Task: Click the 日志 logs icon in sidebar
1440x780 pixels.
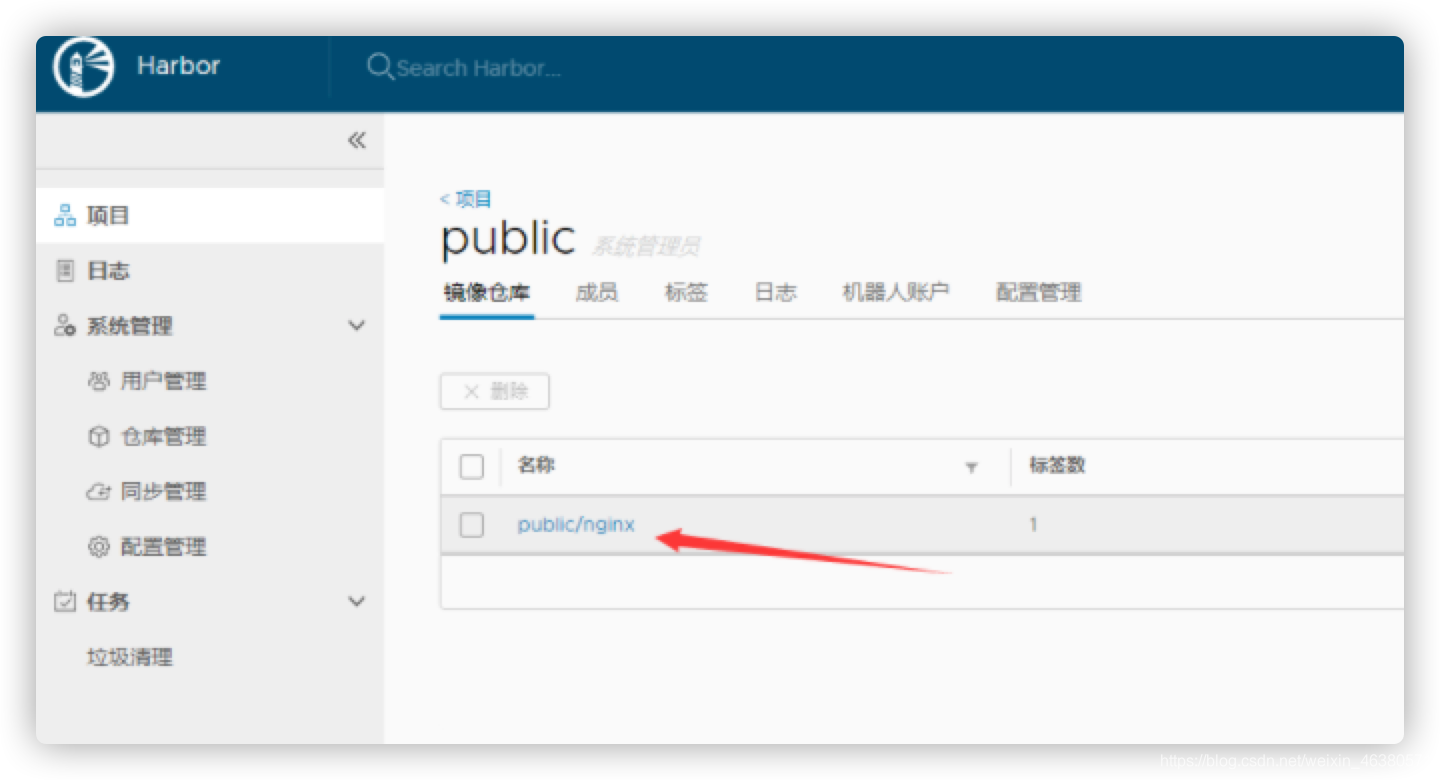Action: (65, 270)
